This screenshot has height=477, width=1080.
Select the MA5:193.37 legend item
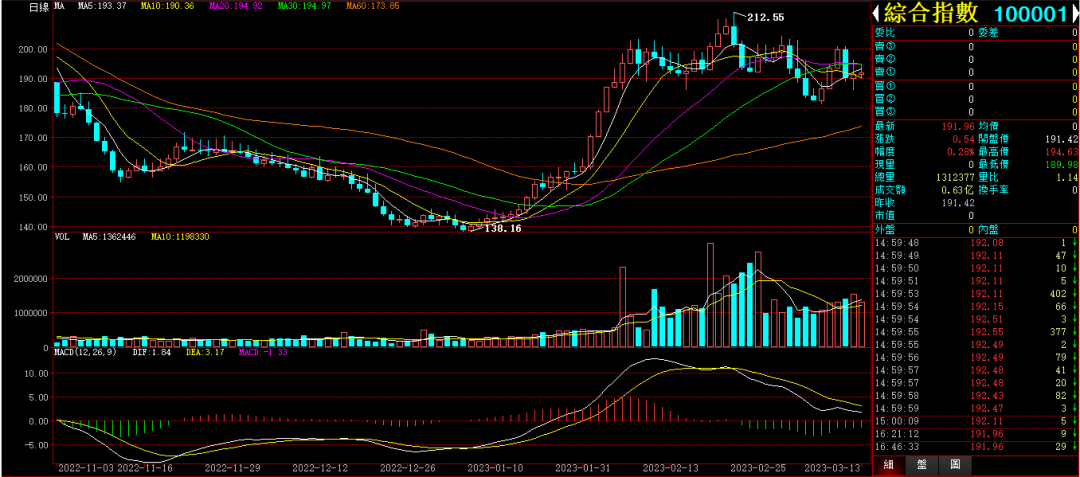tap(103, 7)
